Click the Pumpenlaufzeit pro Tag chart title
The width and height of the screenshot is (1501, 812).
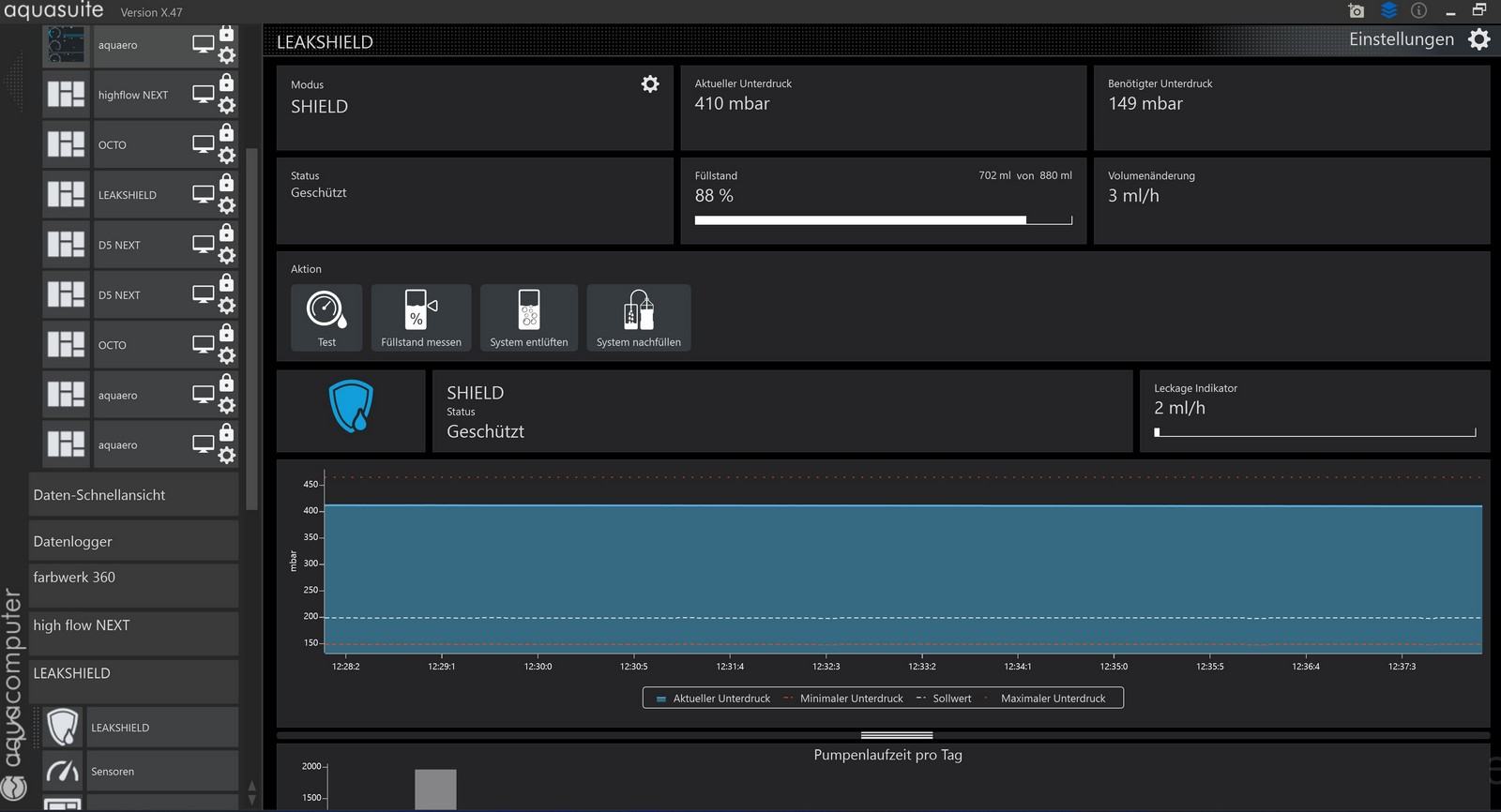[887, 755]
